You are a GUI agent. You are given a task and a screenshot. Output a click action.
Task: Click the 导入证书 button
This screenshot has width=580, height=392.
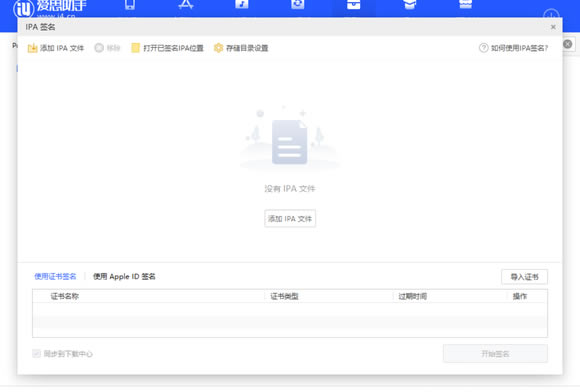(525, 277)
